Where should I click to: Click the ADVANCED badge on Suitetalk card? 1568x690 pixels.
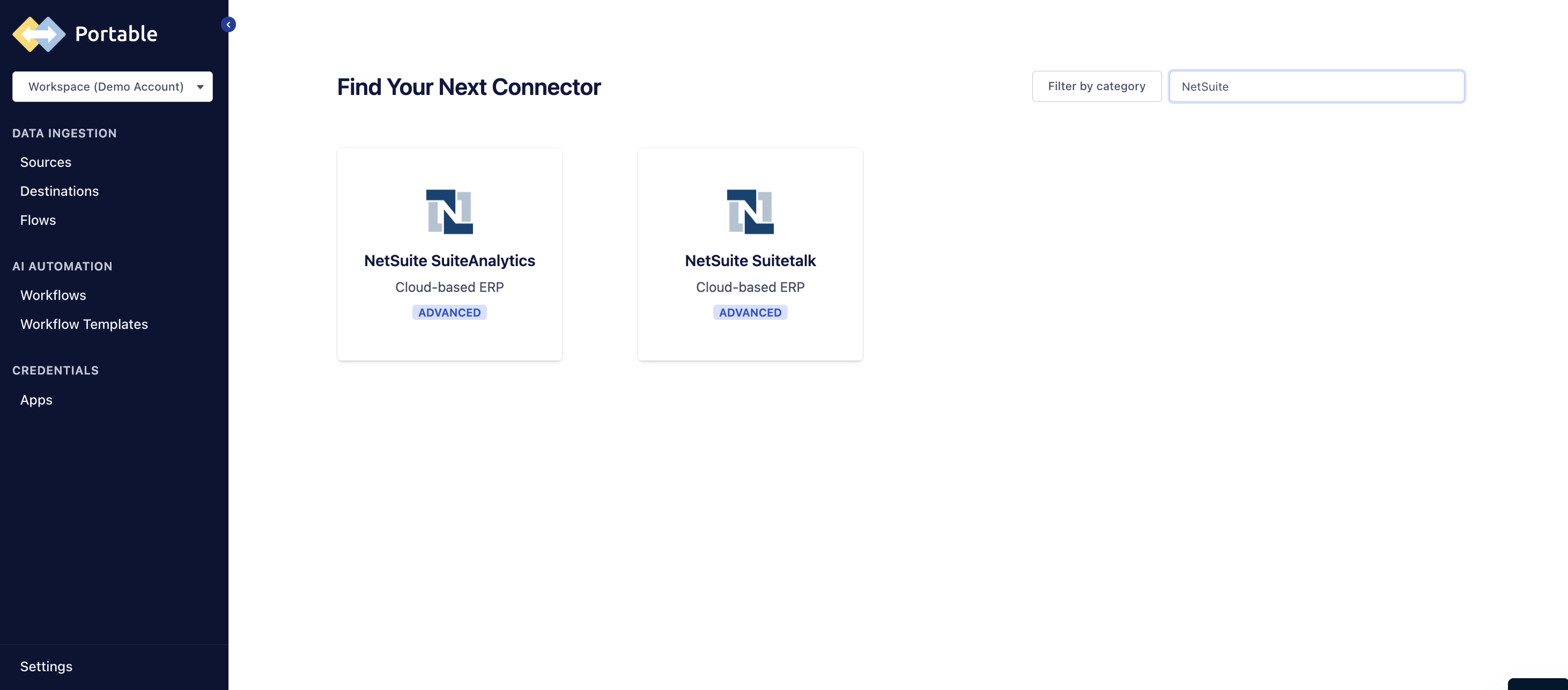point(750,312)
